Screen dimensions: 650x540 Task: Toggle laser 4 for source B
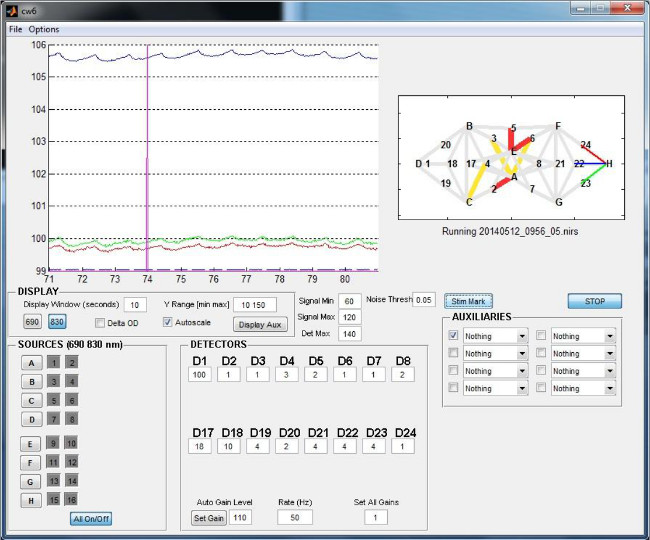point(71,381)
